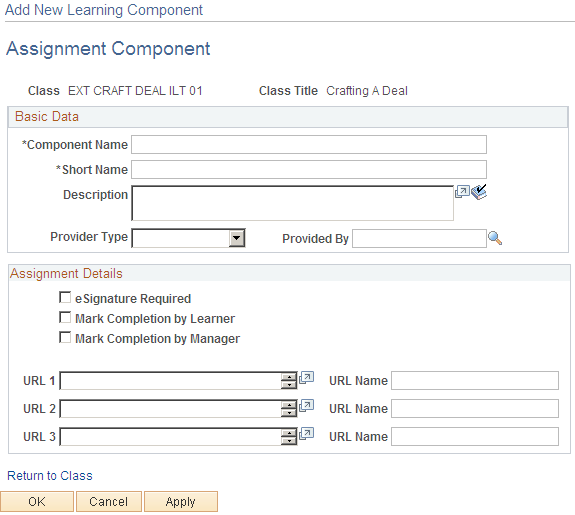This screenshot has width=575, height=515.
Task: Click the Add New Learning Component heading
Action: [x=104, y=10]
